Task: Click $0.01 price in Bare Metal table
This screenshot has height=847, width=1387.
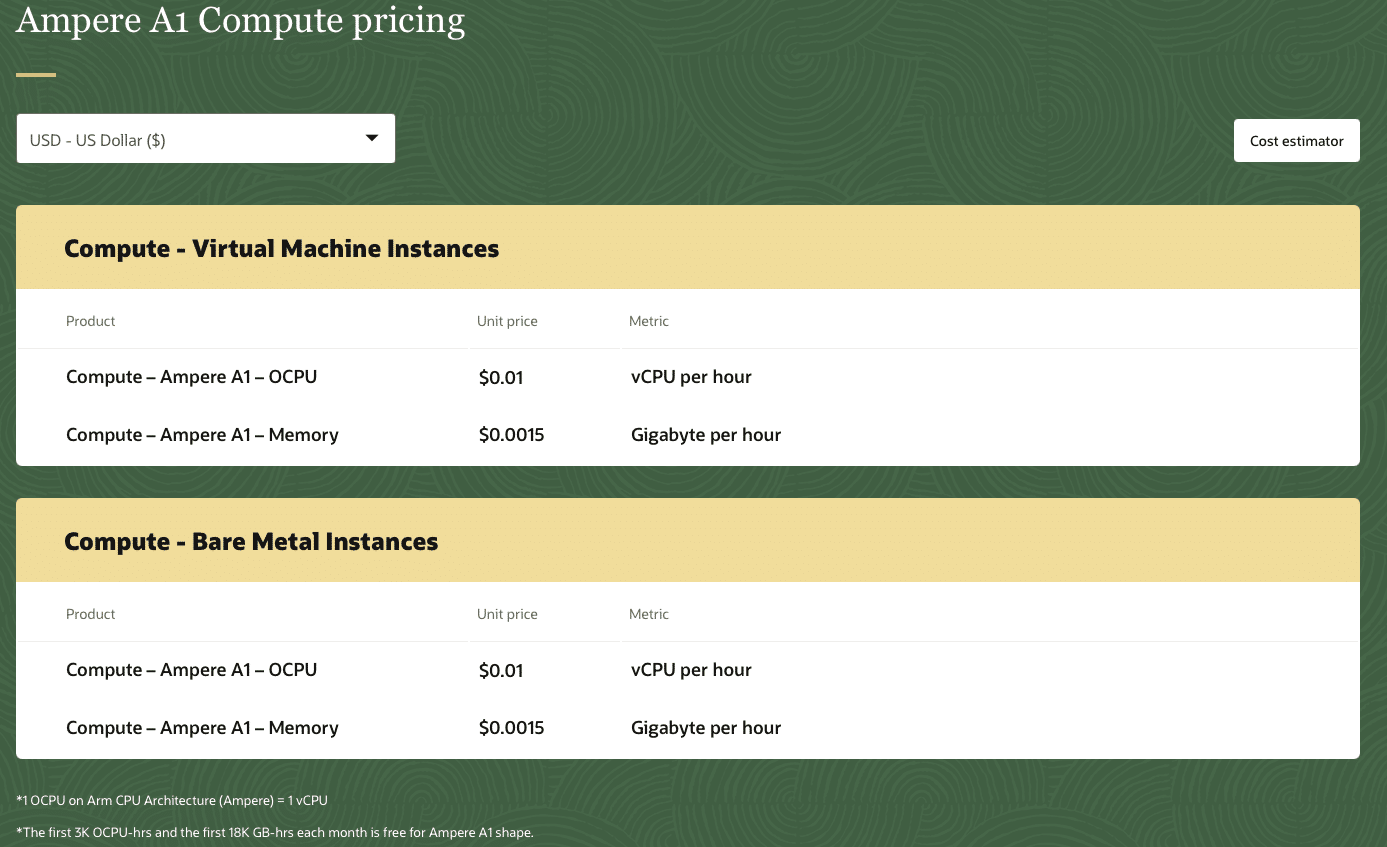Action: (501, 671)
